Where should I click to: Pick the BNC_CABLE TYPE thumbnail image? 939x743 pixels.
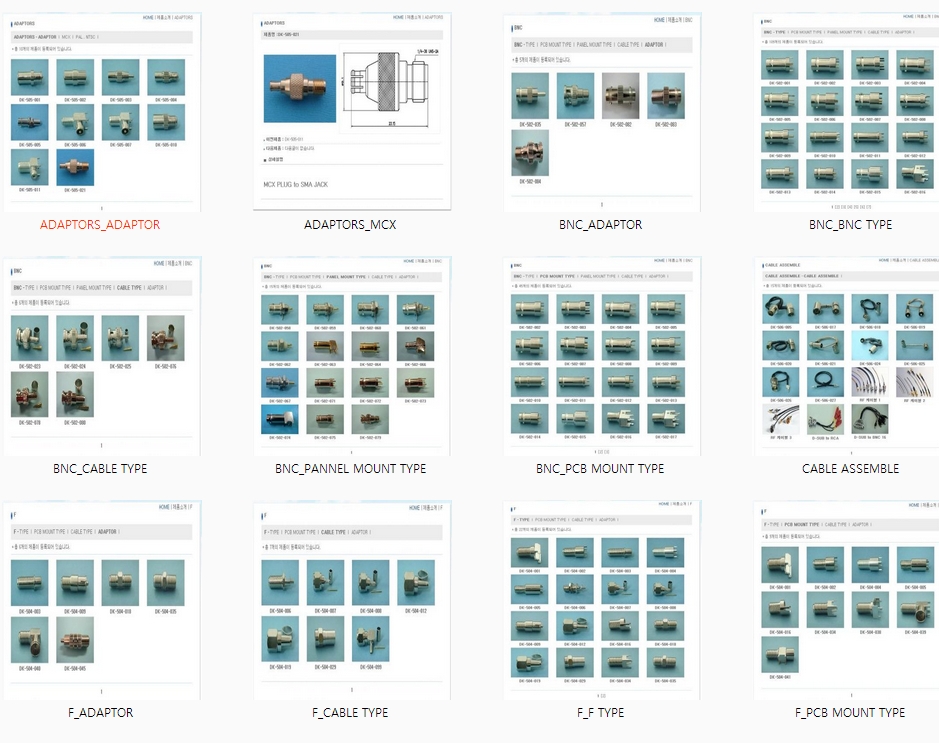(100, 355)
